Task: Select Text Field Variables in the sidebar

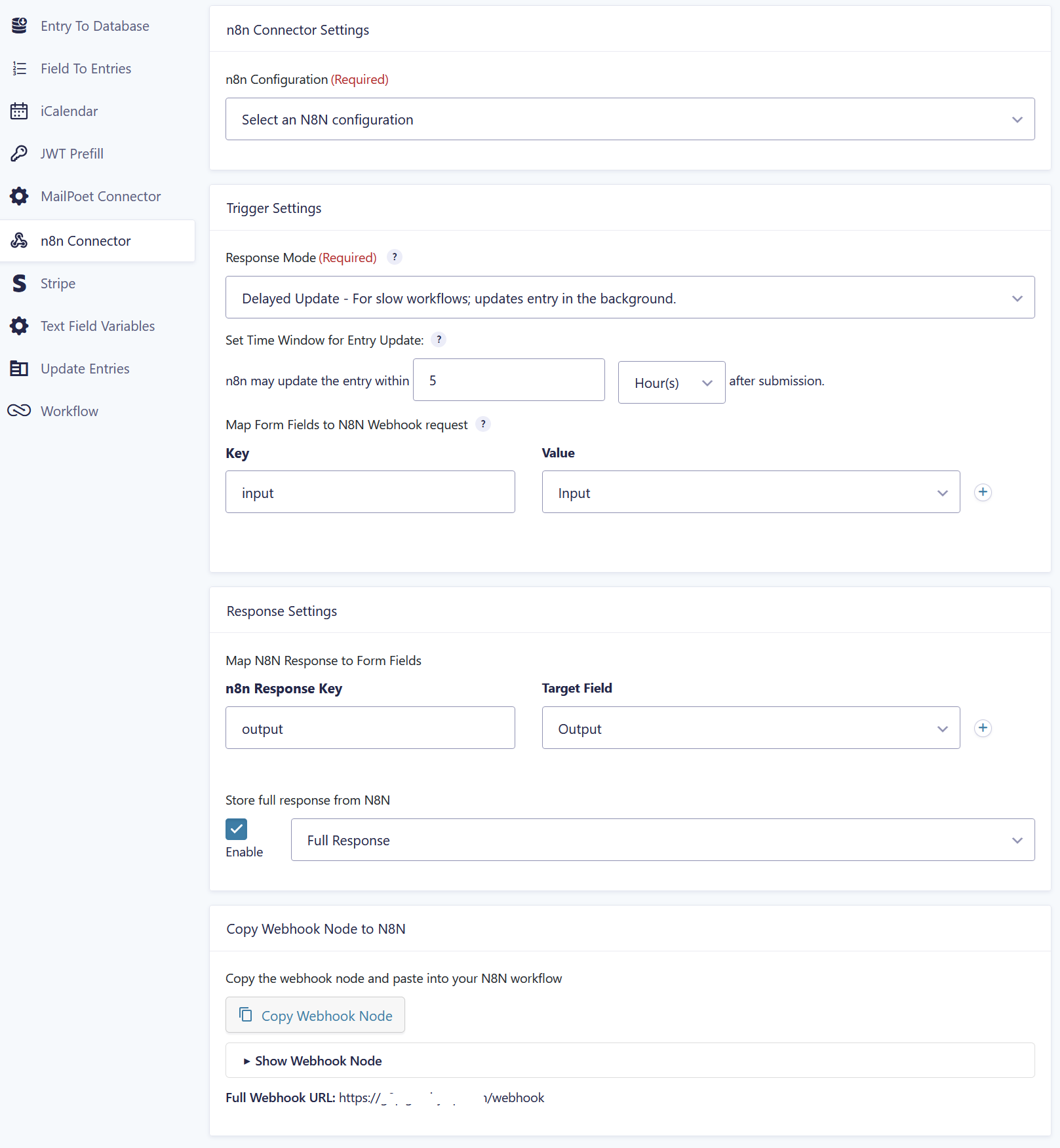Action: 19,326
